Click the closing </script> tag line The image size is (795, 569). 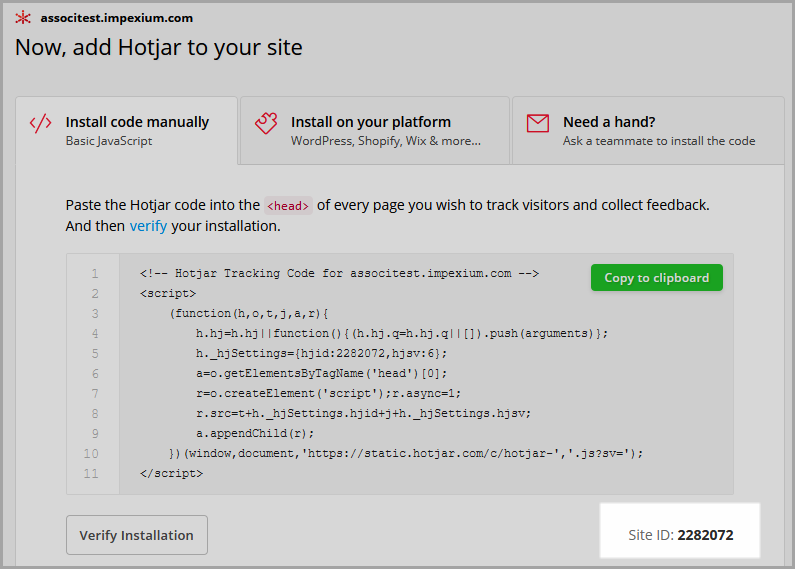point(171,474)
